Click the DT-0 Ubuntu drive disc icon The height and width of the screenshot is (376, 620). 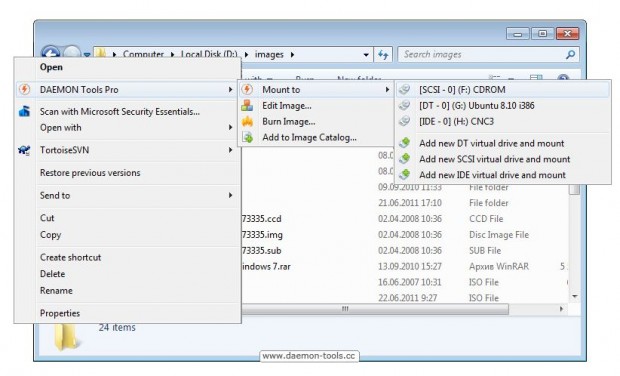404,105
